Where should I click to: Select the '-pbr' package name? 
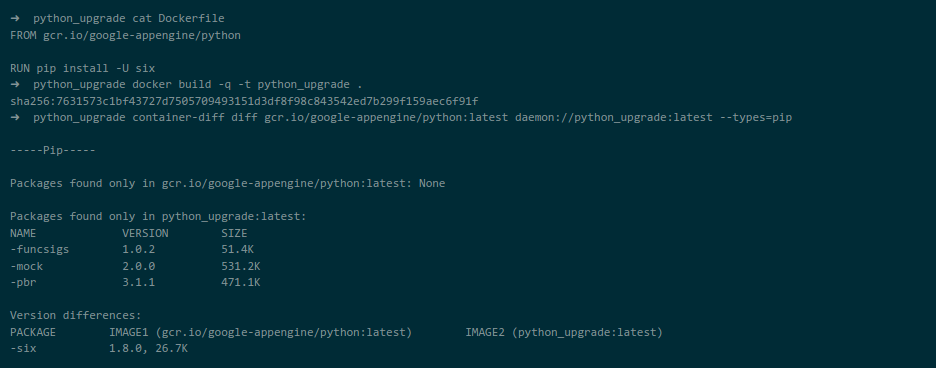coord(23,283)
